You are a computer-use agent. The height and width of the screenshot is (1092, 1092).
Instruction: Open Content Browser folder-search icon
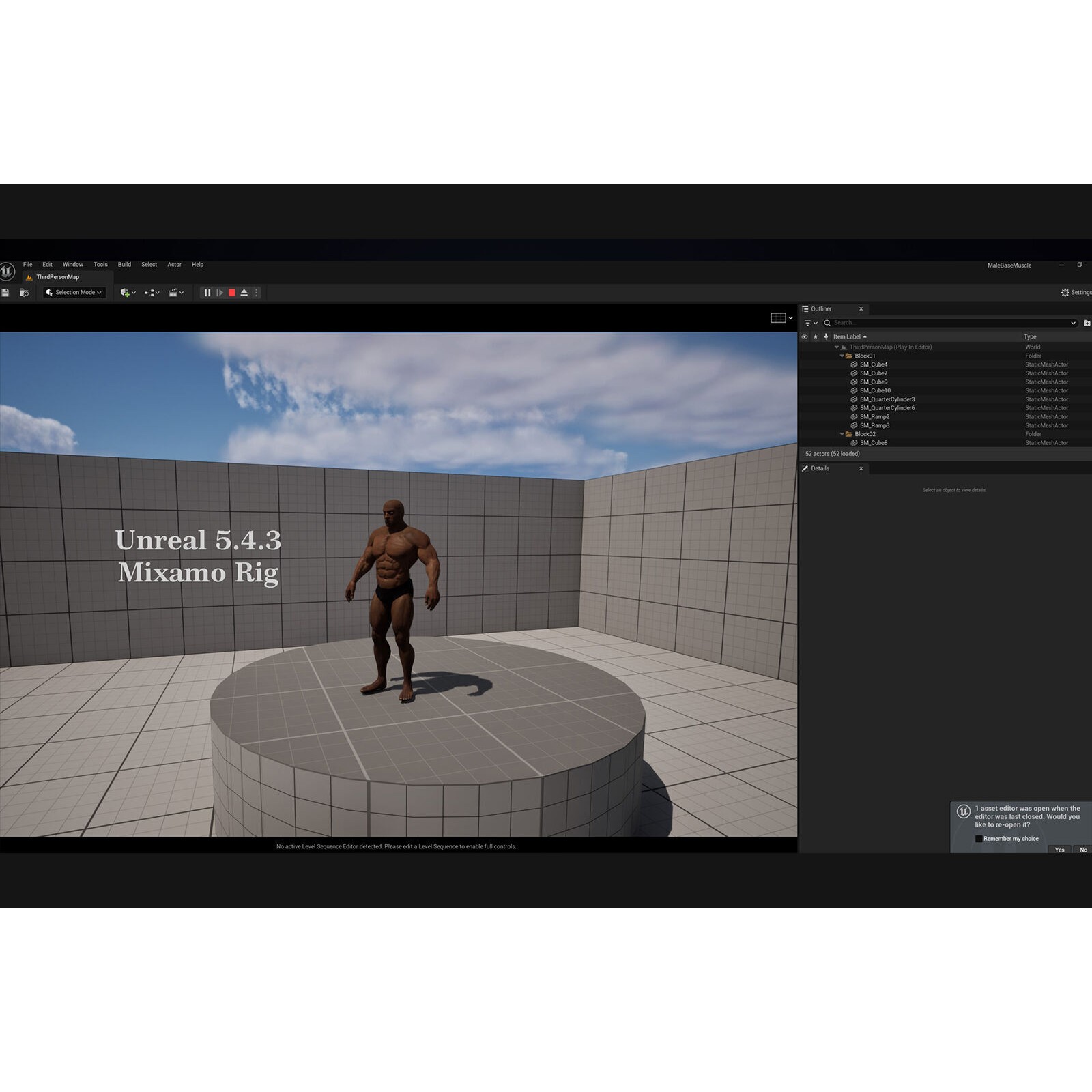24,293
